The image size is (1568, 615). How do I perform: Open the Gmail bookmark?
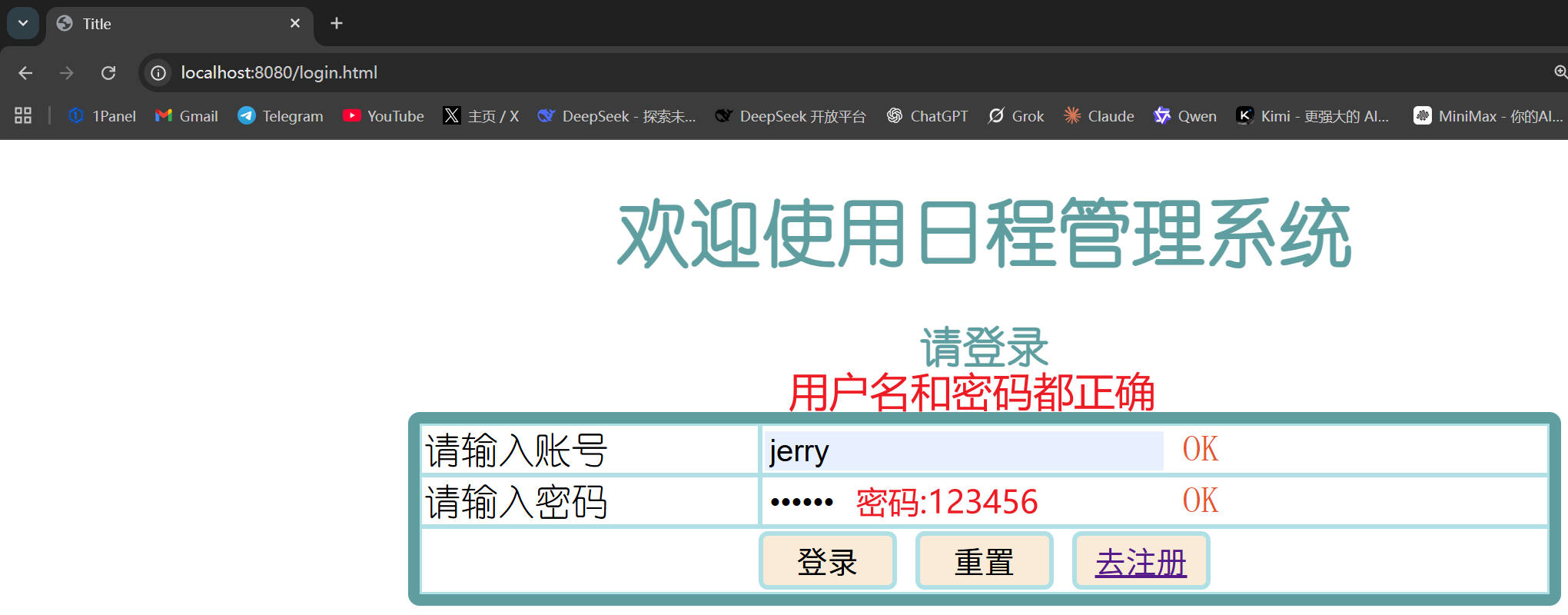187,116
